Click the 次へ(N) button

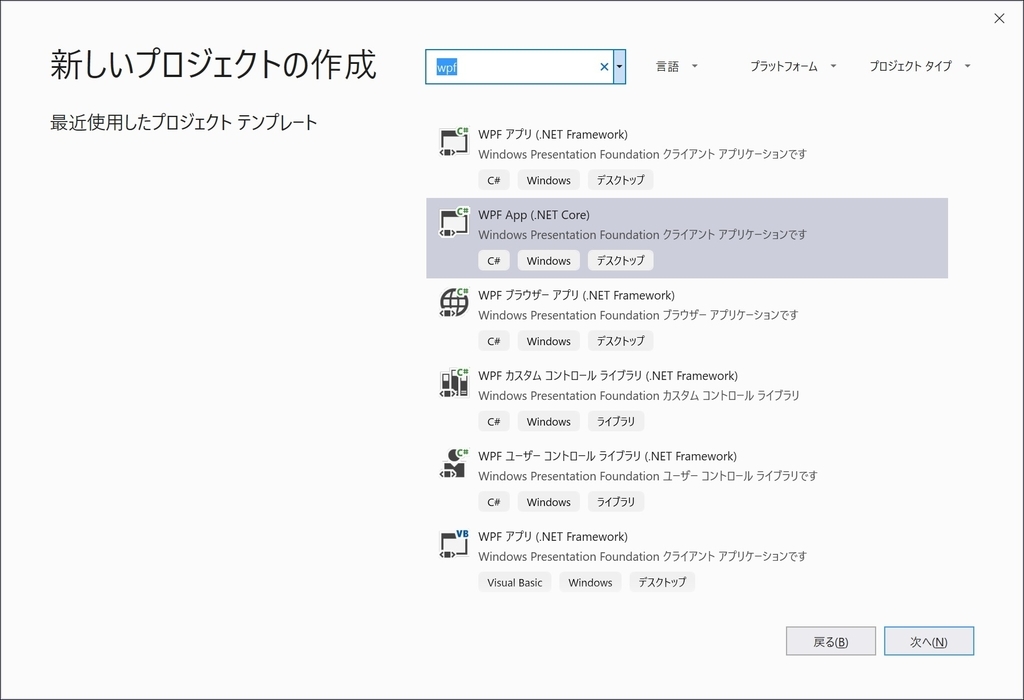[x=929, y=641]
